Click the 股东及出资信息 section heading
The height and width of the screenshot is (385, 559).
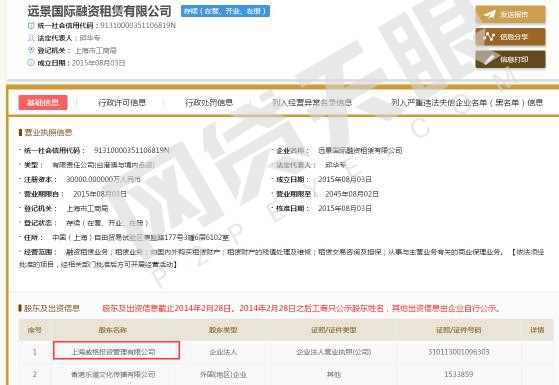52,308
